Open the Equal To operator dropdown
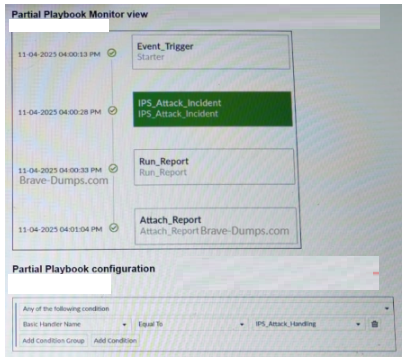Screen dimensions: 407x363 191,324
